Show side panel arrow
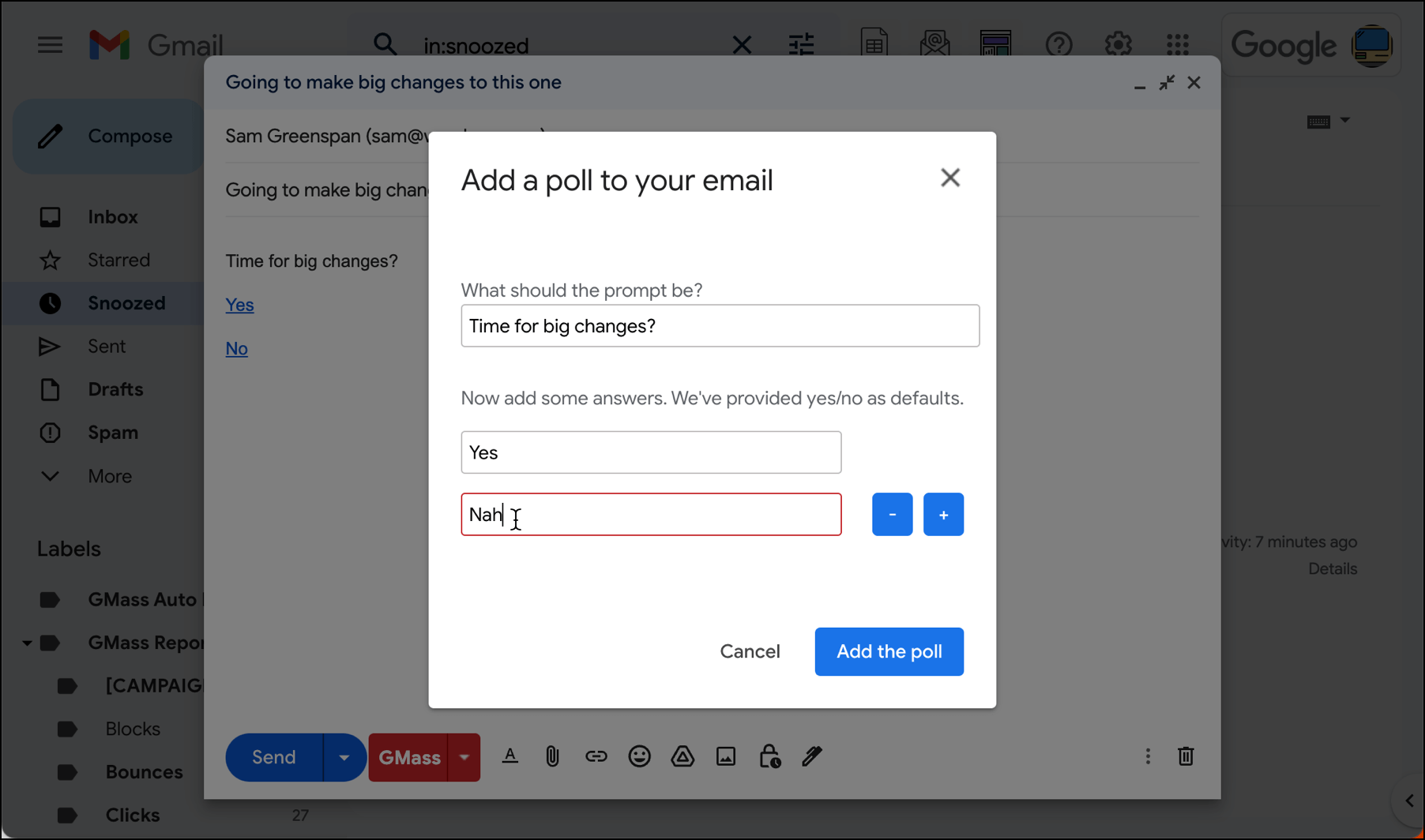Screen dimensions: 1425x840 point(1409,801)
